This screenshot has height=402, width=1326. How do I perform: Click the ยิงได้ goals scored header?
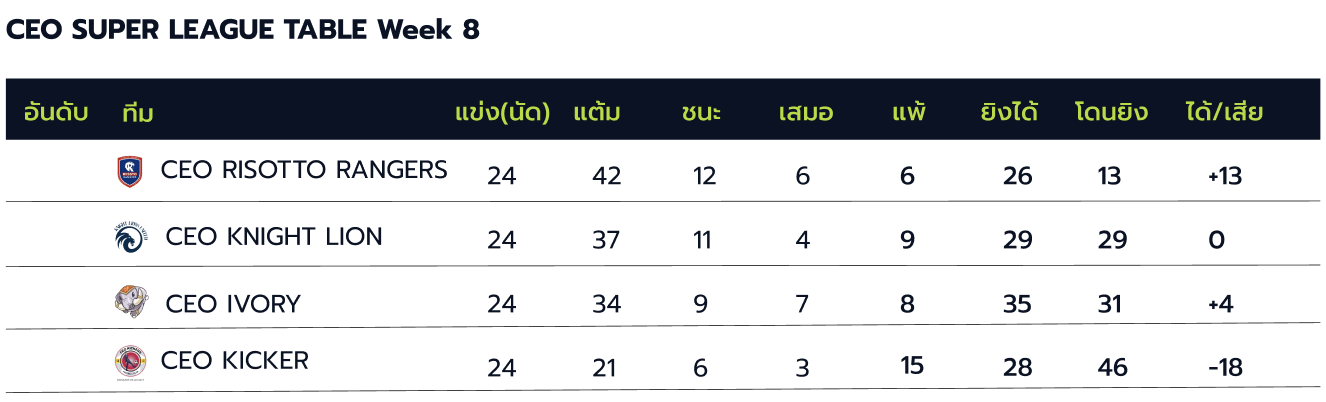click(1009, 112)
